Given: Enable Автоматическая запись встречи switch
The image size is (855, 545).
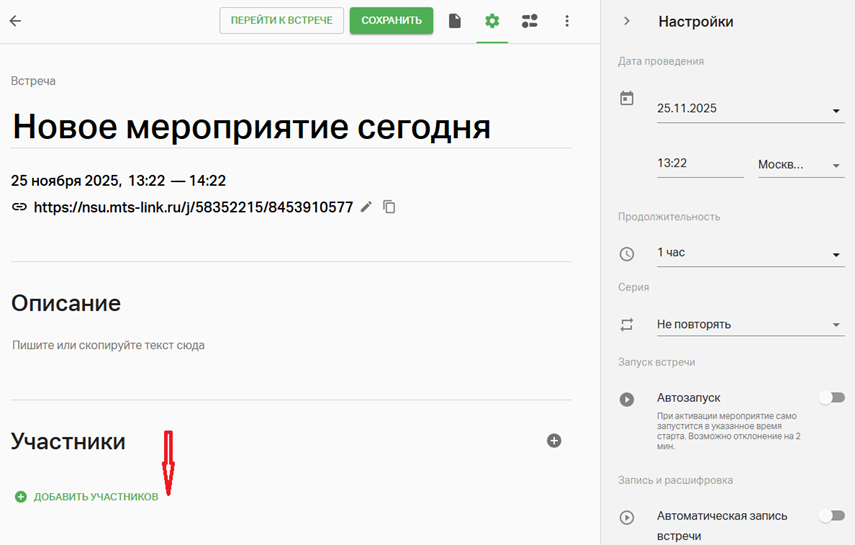Looking at the screenshot, I should (830, 516).
